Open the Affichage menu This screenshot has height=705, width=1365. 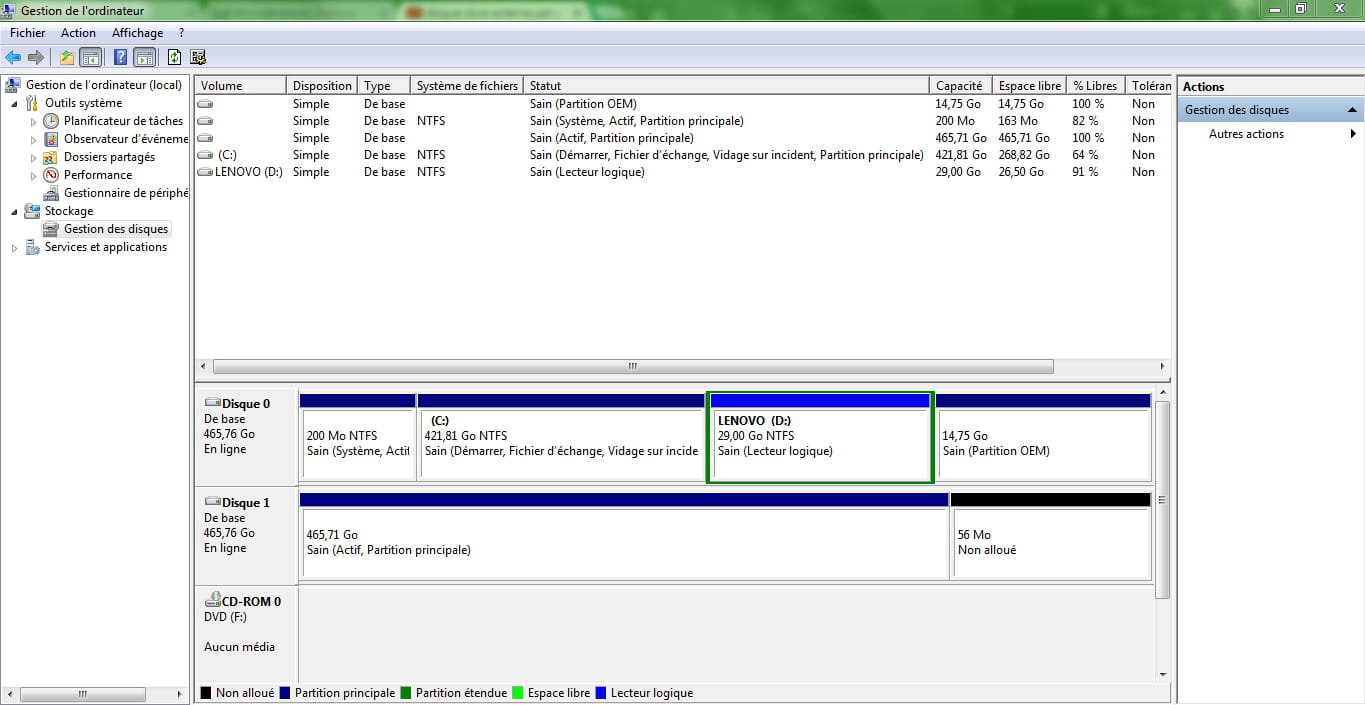(137, 33)
